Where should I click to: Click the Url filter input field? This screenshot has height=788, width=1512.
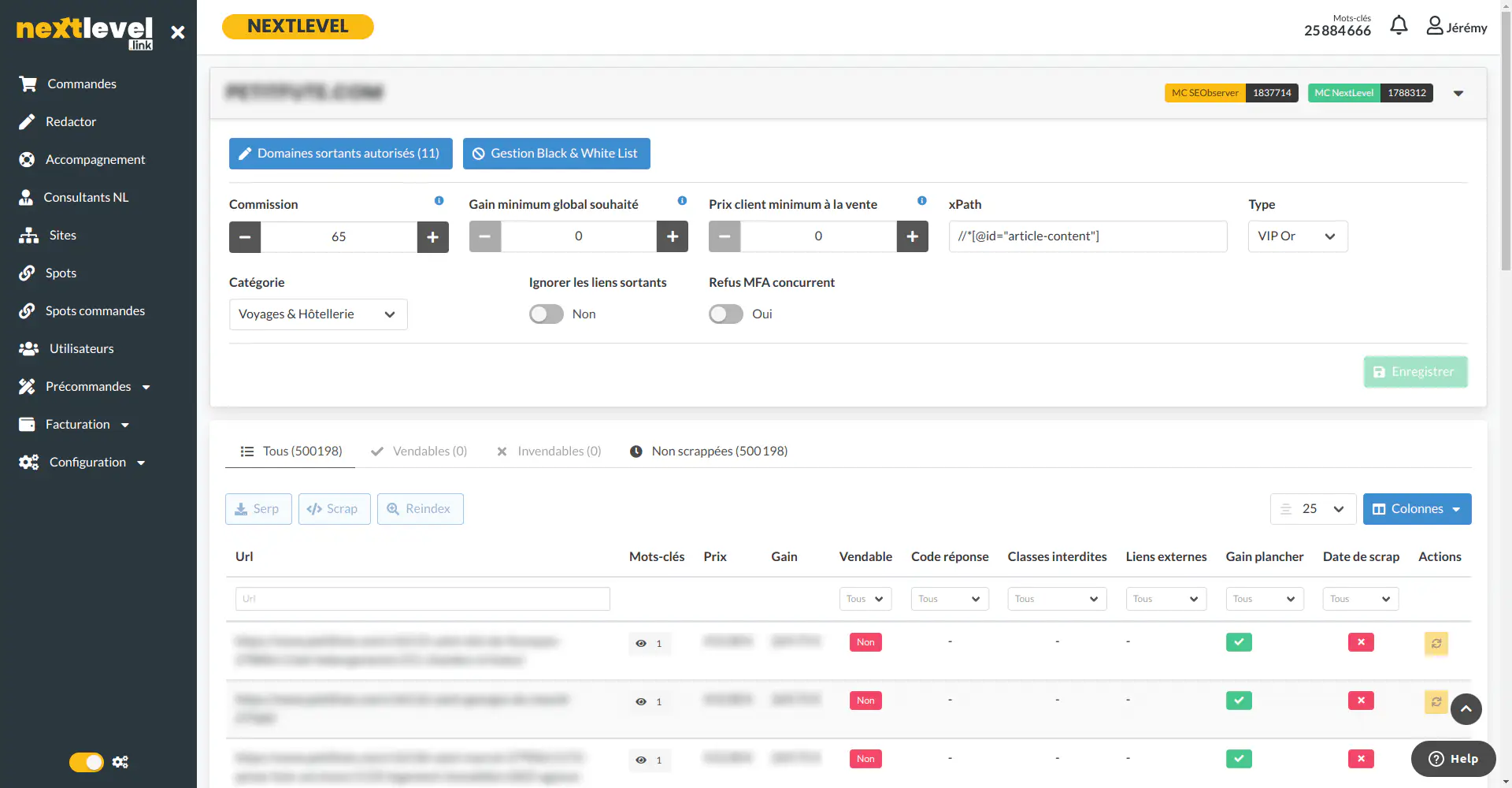pos(423,599)
